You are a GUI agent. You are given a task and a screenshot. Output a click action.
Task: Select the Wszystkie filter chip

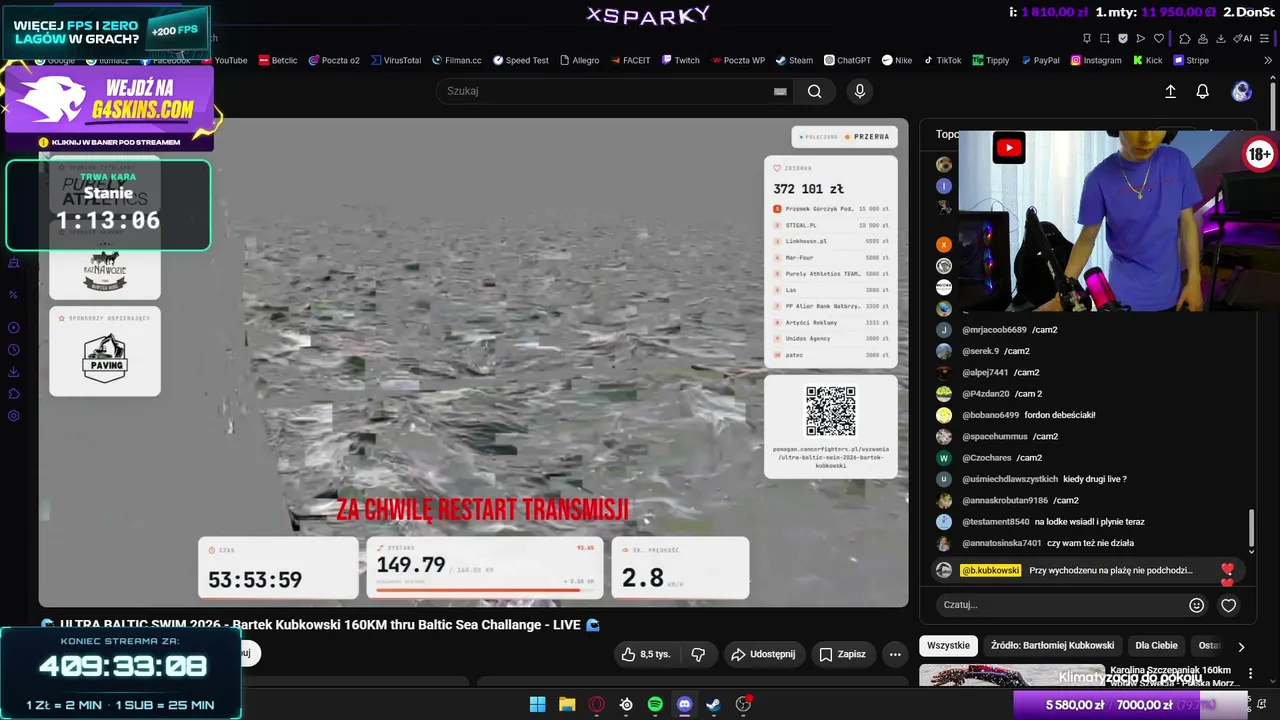coord(948,646)
